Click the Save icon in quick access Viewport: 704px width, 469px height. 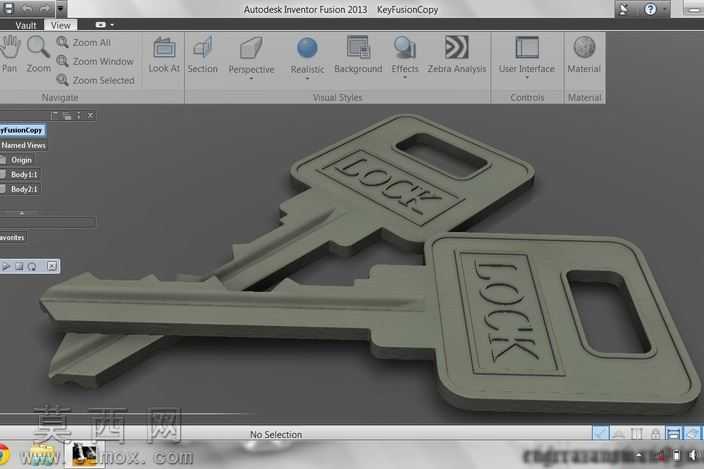coord(9,8)
